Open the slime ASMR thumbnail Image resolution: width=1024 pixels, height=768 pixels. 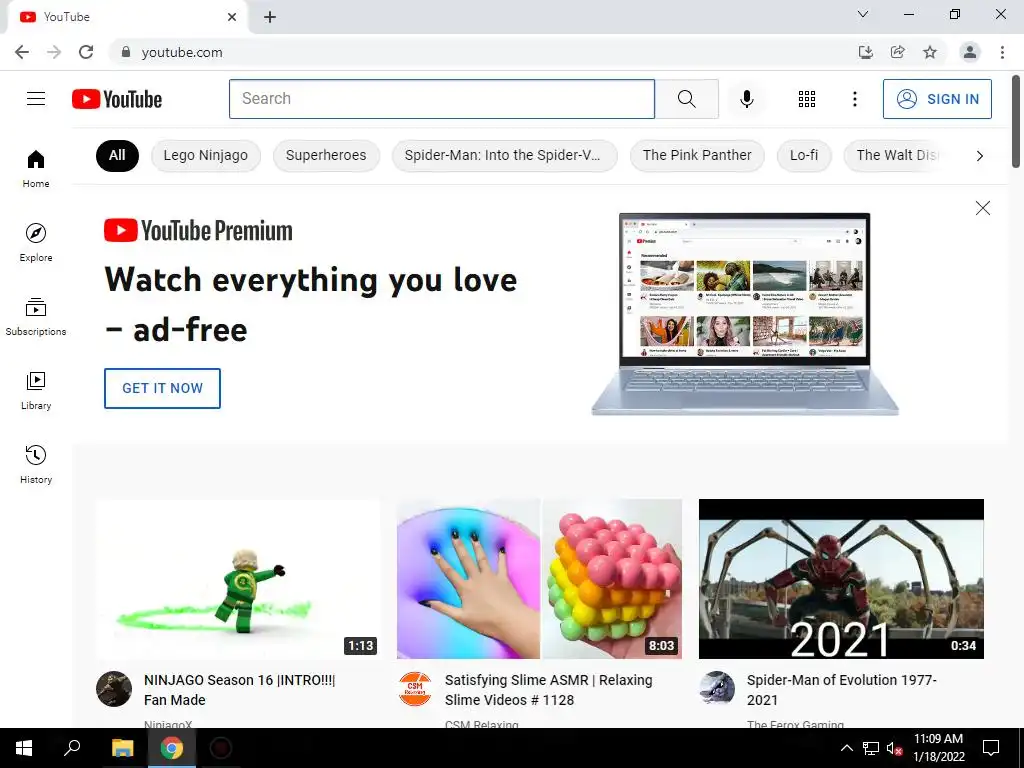coord(539,579)
